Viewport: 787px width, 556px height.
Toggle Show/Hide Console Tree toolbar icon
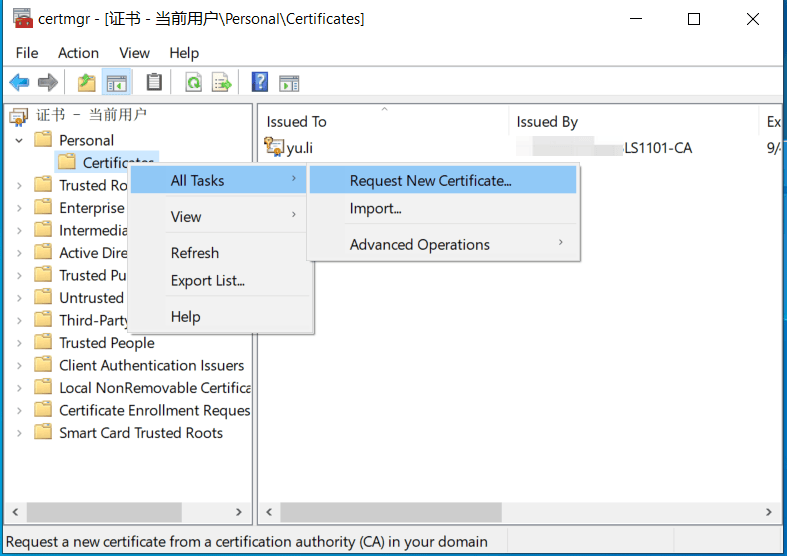[116, 82]
